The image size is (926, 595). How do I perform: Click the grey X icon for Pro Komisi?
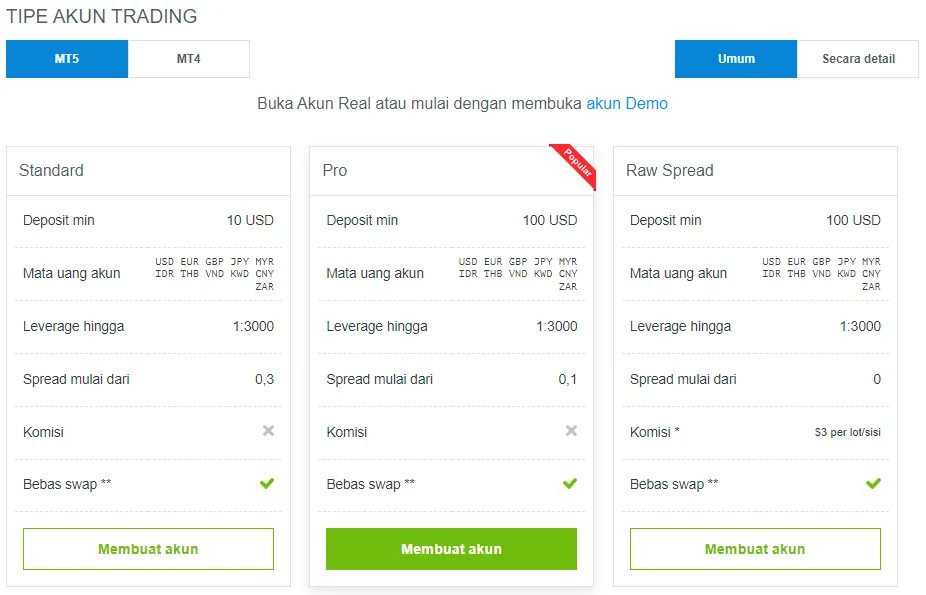tap(571, 431)
